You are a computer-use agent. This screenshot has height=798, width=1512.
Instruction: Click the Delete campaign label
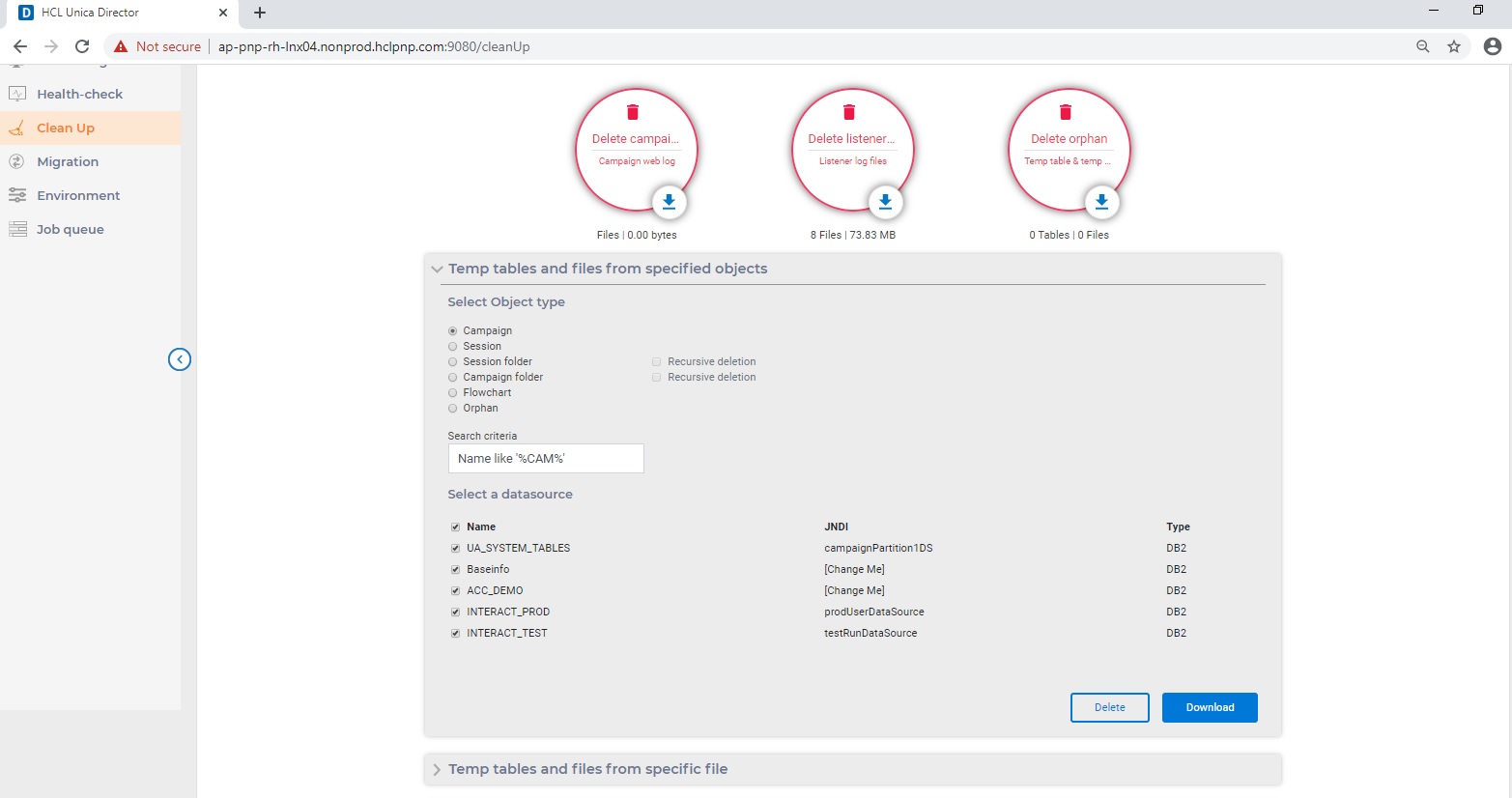coord(636,139)
